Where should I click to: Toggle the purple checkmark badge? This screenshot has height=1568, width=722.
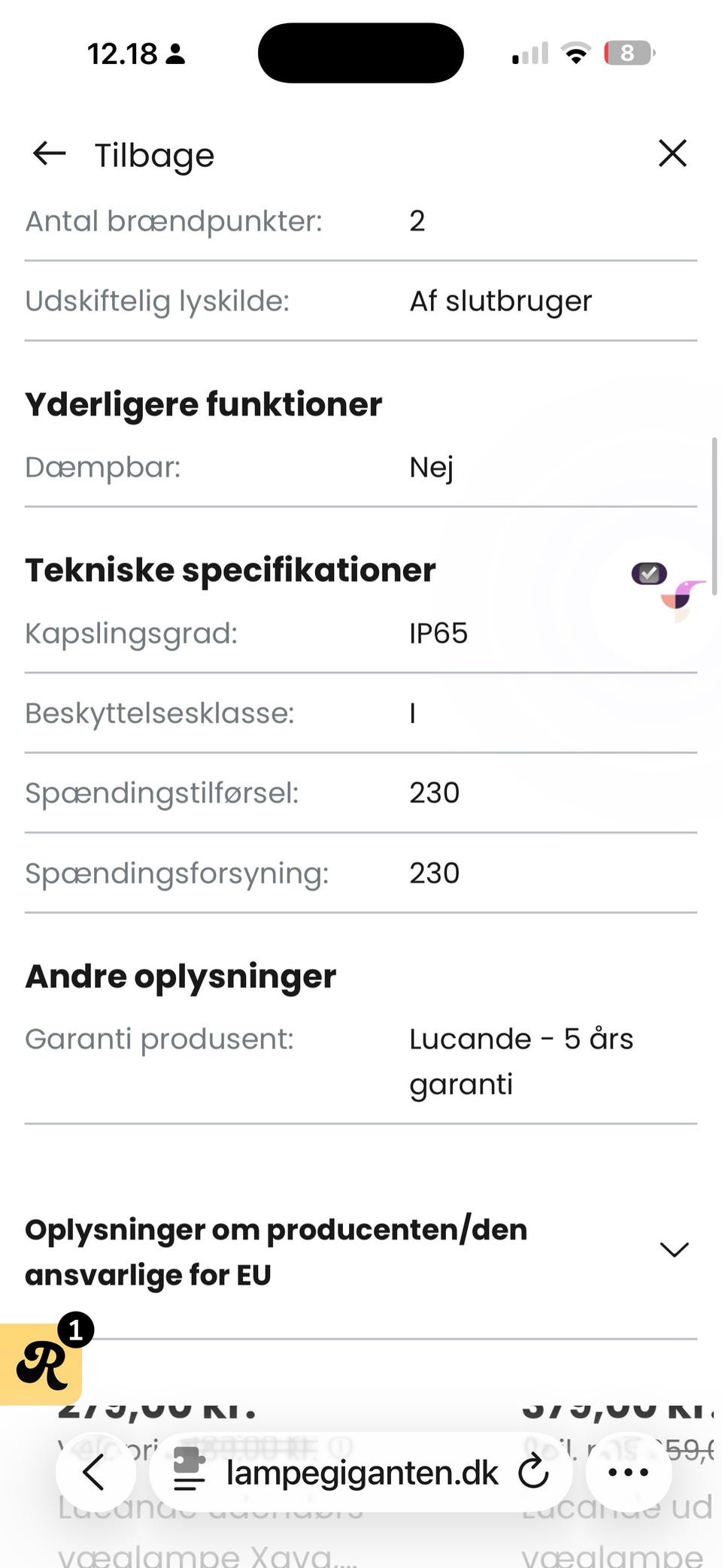click(649, 574)
